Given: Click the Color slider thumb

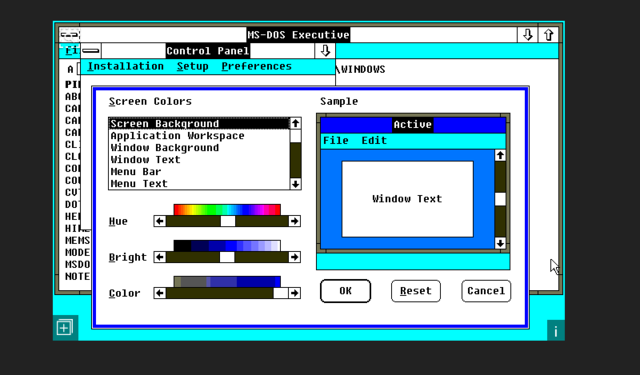Looking at the screenshot, I should (280, 293).
